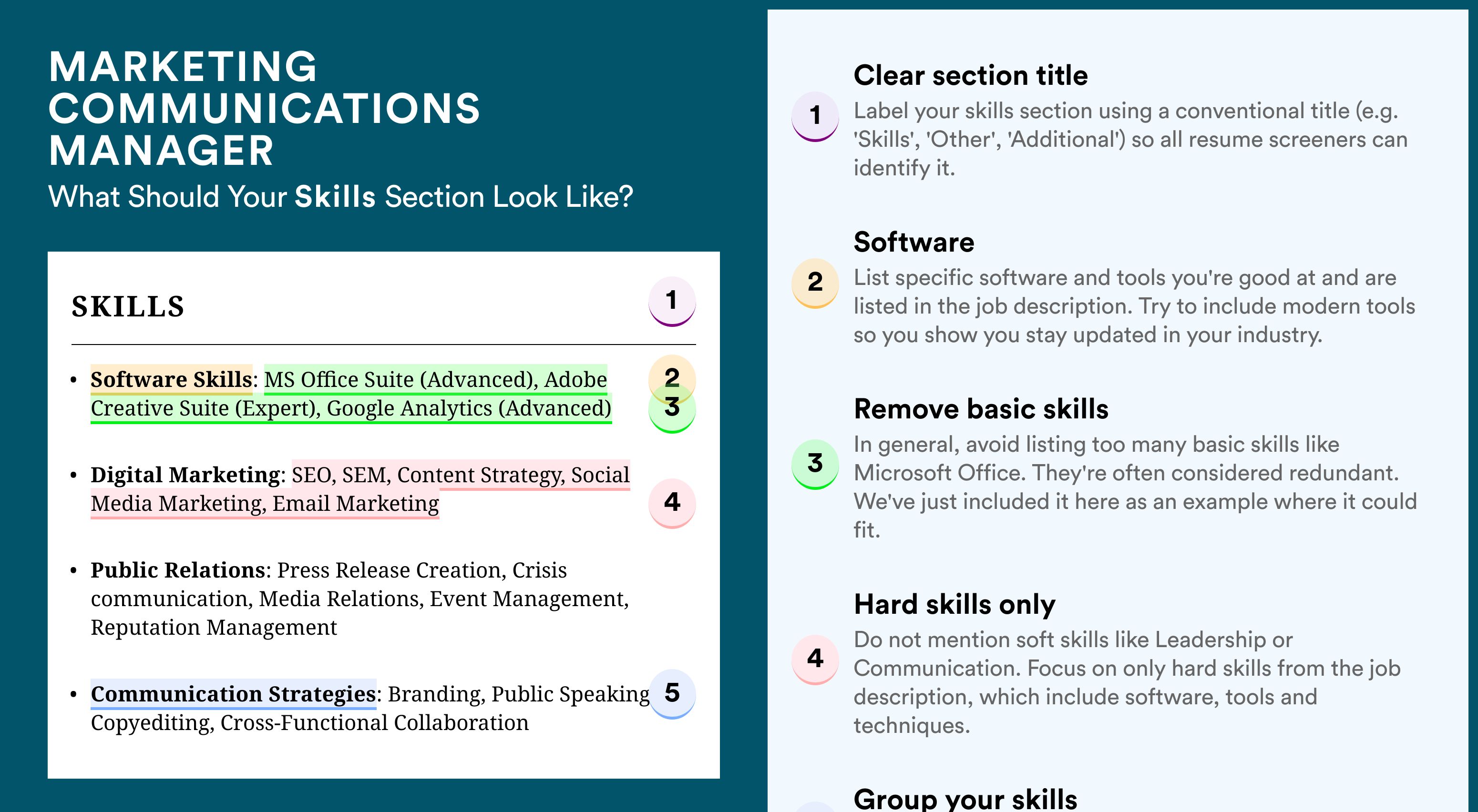Click badge 3 next to Remove basic skills
The image size is (1478, 812).
(x=815, y=464)
